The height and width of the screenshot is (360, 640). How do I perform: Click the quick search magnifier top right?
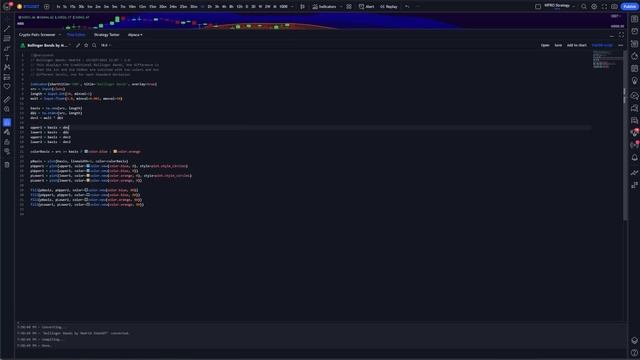(x=584, y=7)
